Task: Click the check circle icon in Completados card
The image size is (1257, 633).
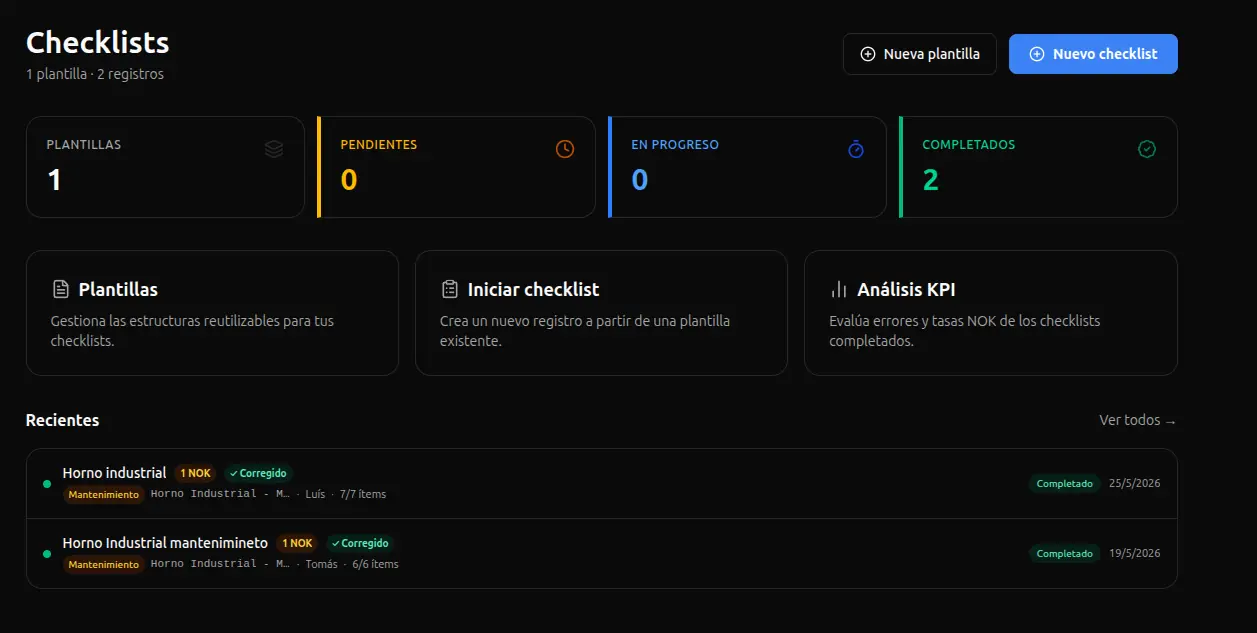Action: click(x=1147, y=149)
